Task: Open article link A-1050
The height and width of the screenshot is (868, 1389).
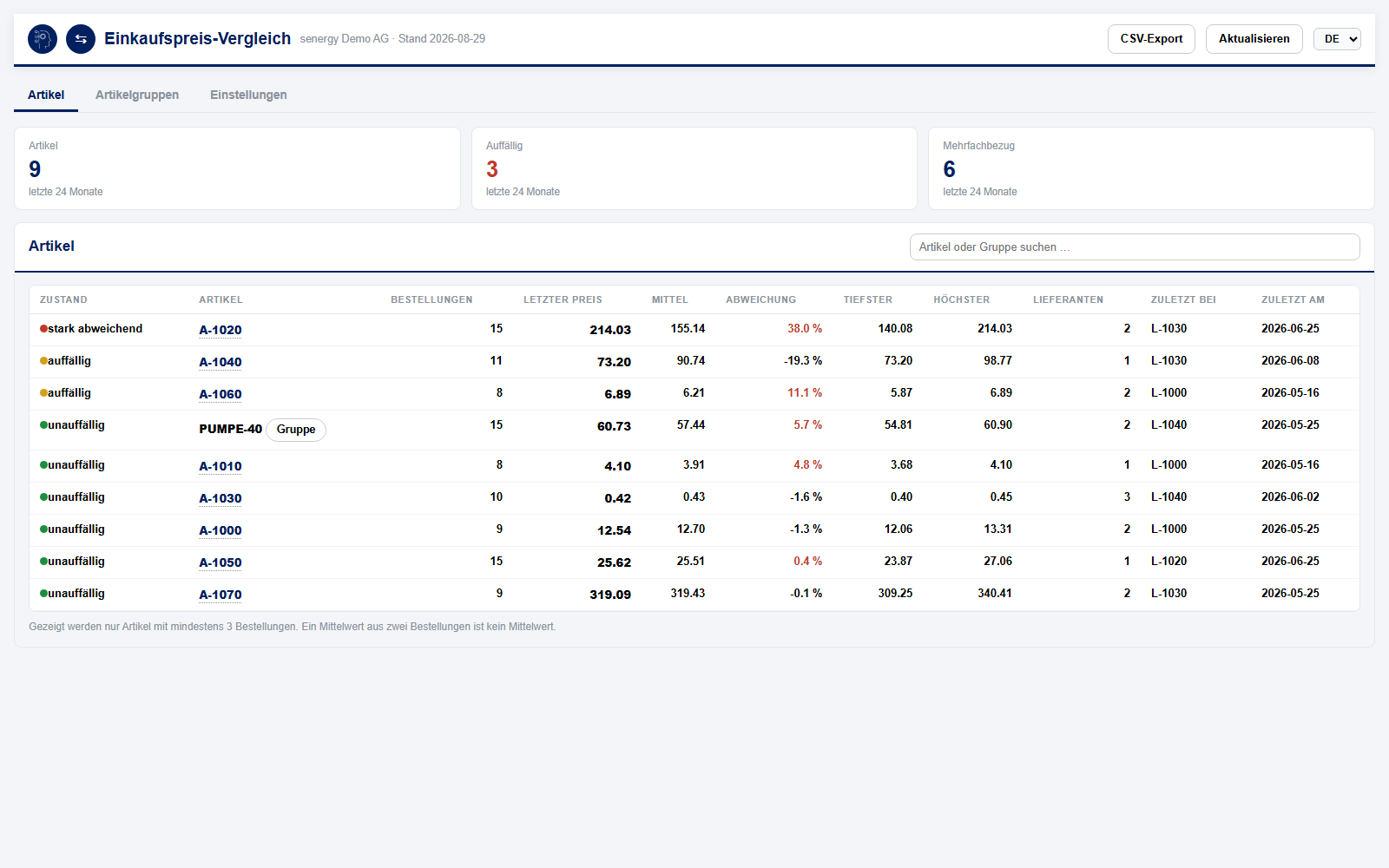Action: [x=221, y=562]
